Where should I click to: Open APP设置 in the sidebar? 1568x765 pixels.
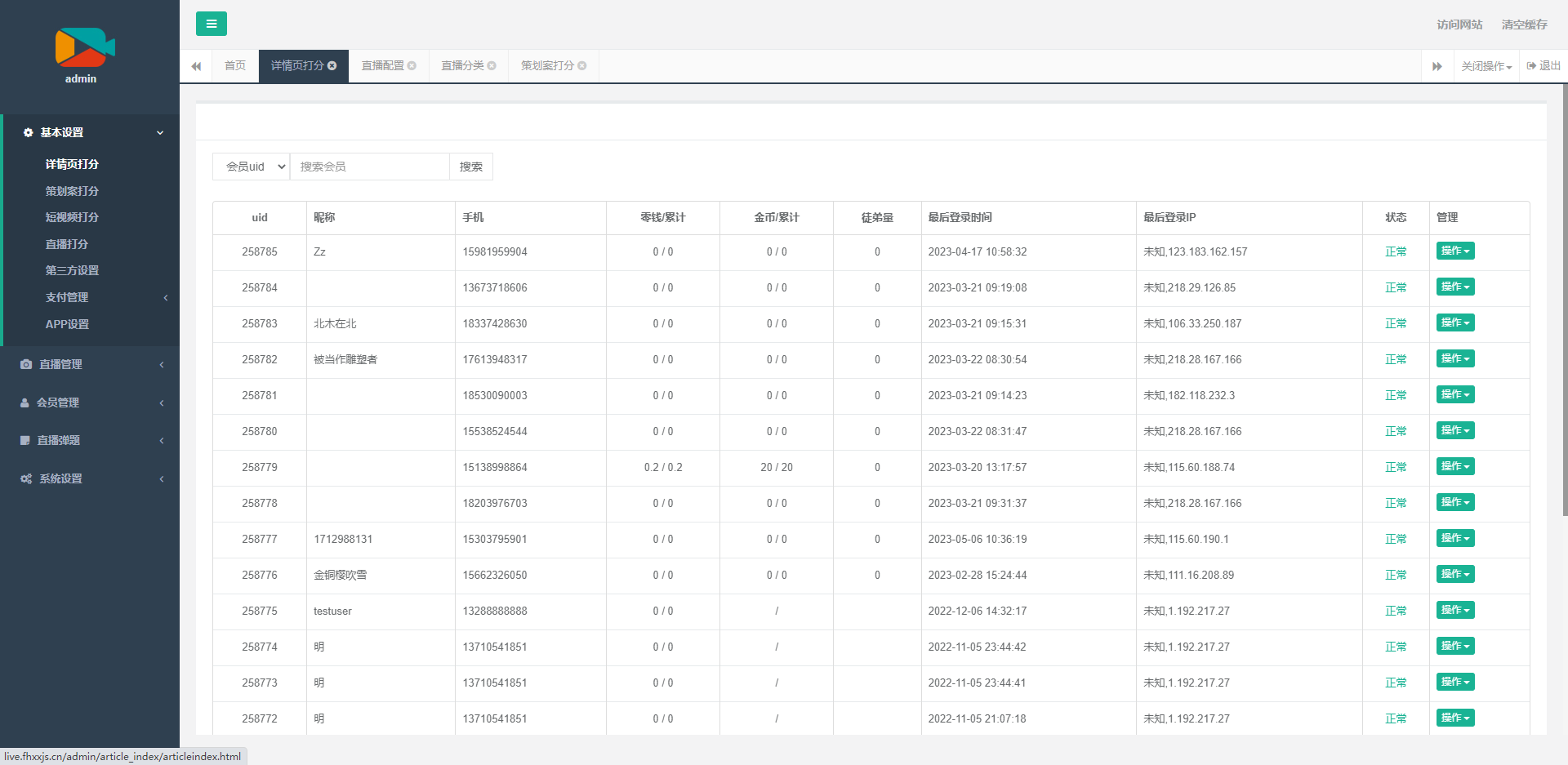pos(67,324)
